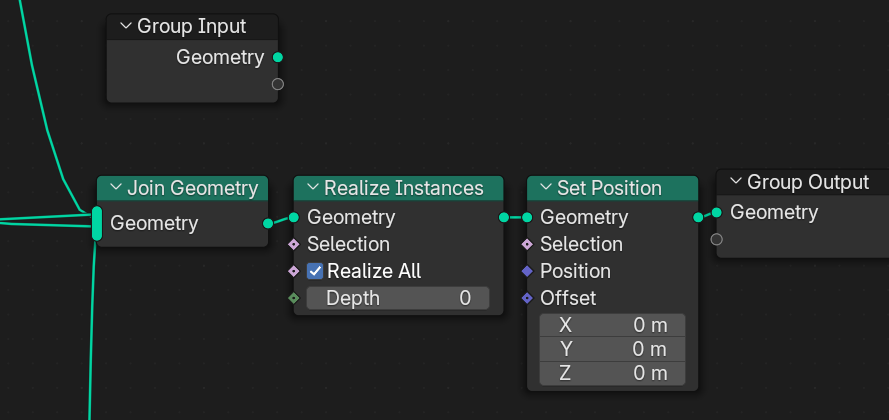
Task: Collapse the Realize Instances node
Action: pyautogui.click(x=312, y=188)
